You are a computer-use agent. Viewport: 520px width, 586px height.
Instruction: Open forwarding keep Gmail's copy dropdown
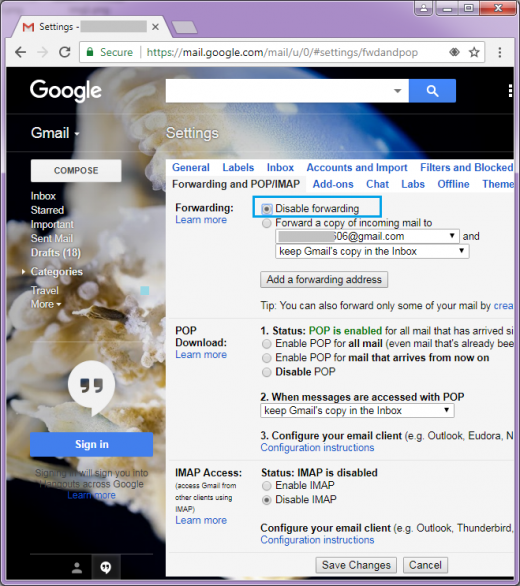coord(372,251)
